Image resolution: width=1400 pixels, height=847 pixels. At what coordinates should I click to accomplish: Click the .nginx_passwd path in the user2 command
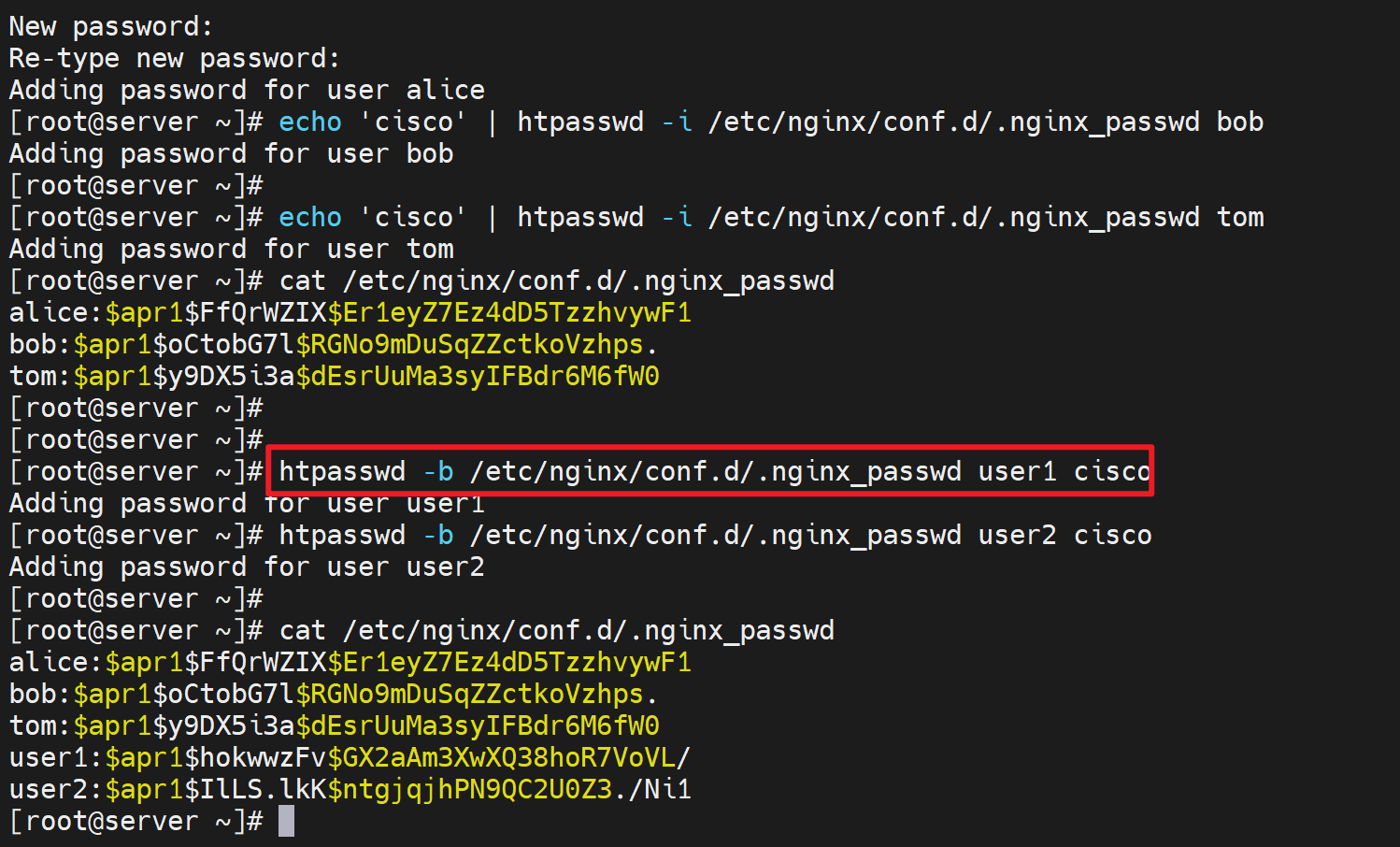pyautogui.click(x=716, y=535)
